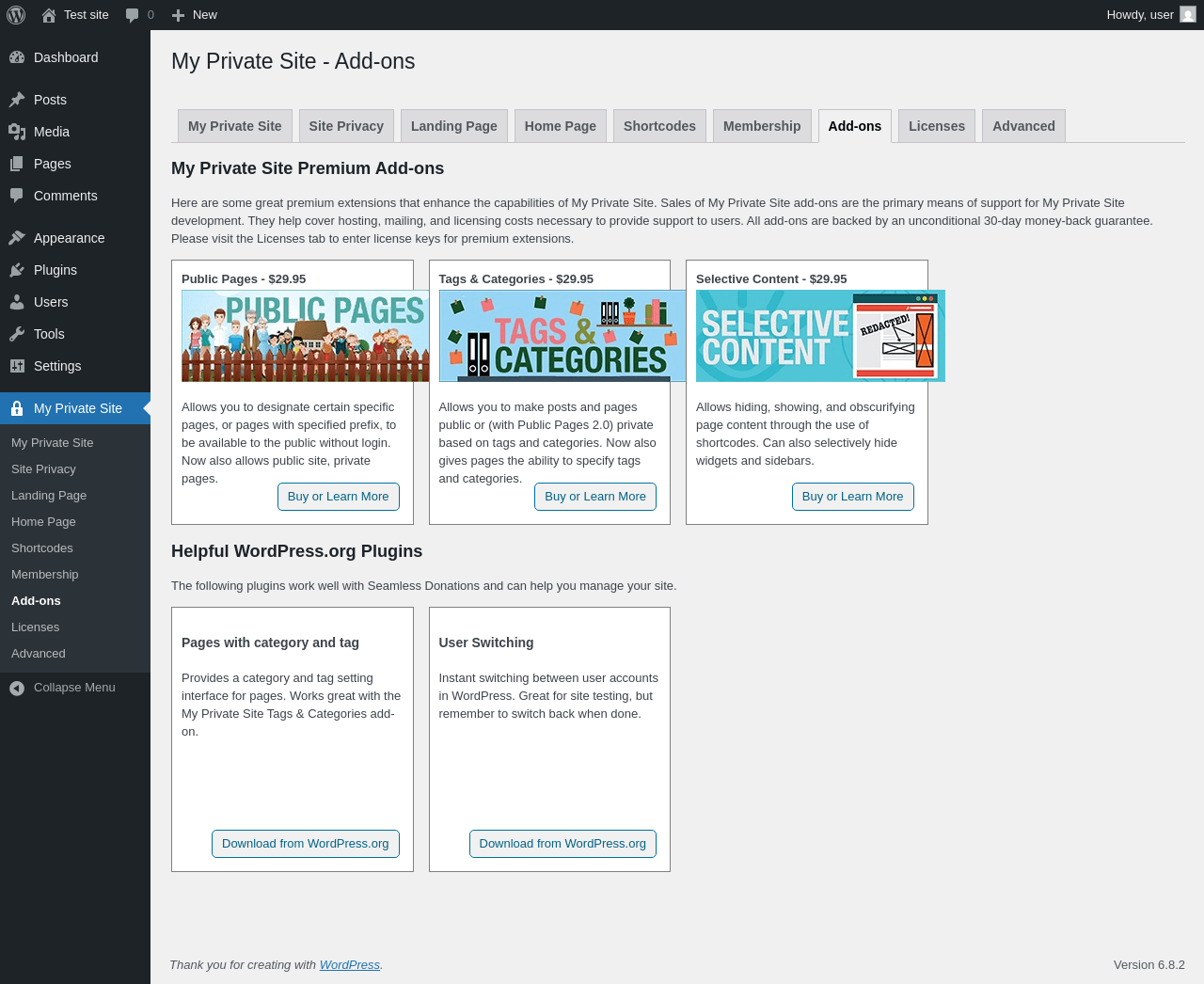Click the Collapse Menu arrow icon
Viewport: 1204px width, 984px height.
(17, 689)
